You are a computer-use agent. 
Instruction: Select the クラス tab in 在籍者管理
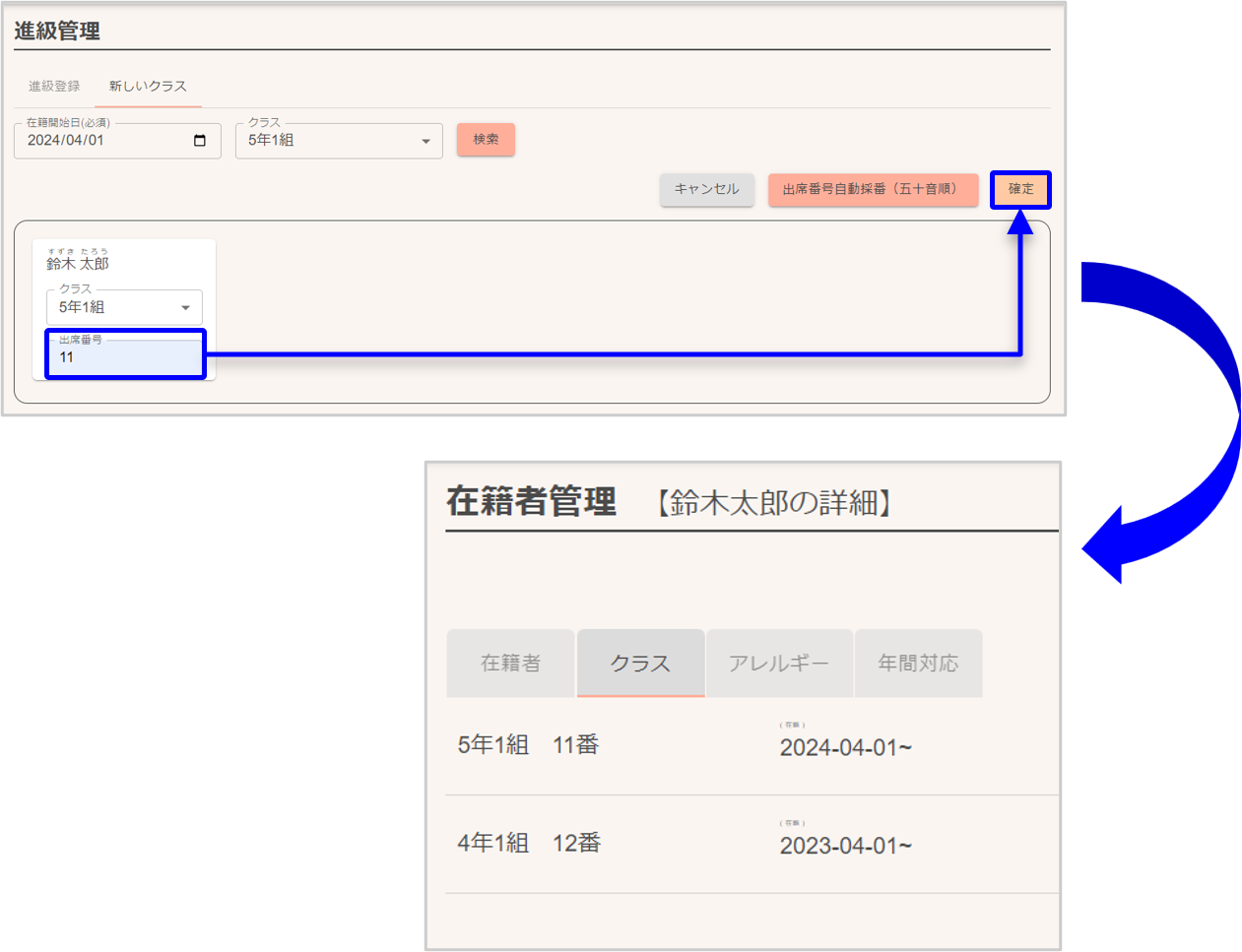[x=640, y=664]
